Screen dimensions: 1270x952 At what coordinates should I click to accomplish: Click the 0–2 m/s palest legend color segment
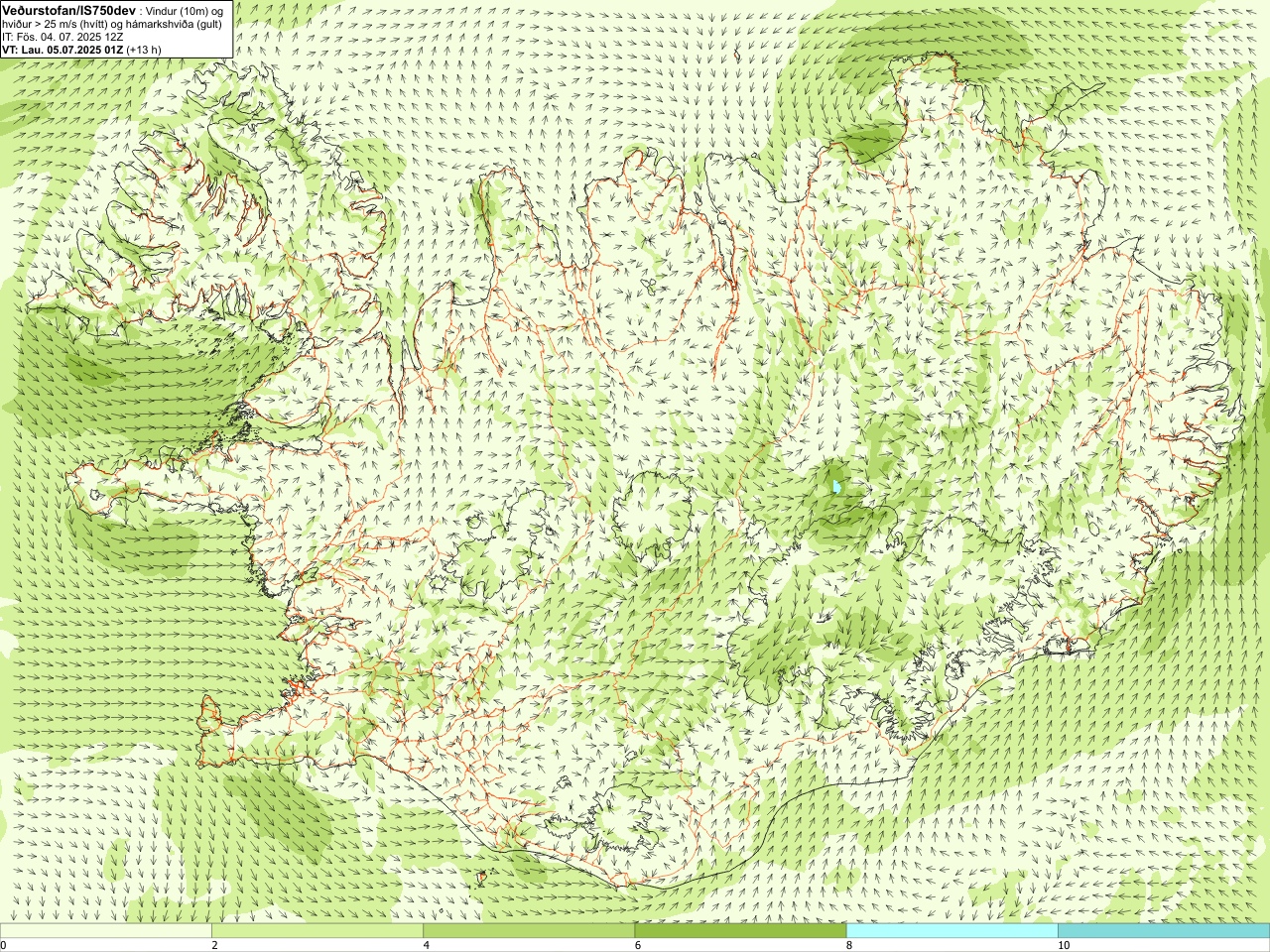(x=105, y=931)
